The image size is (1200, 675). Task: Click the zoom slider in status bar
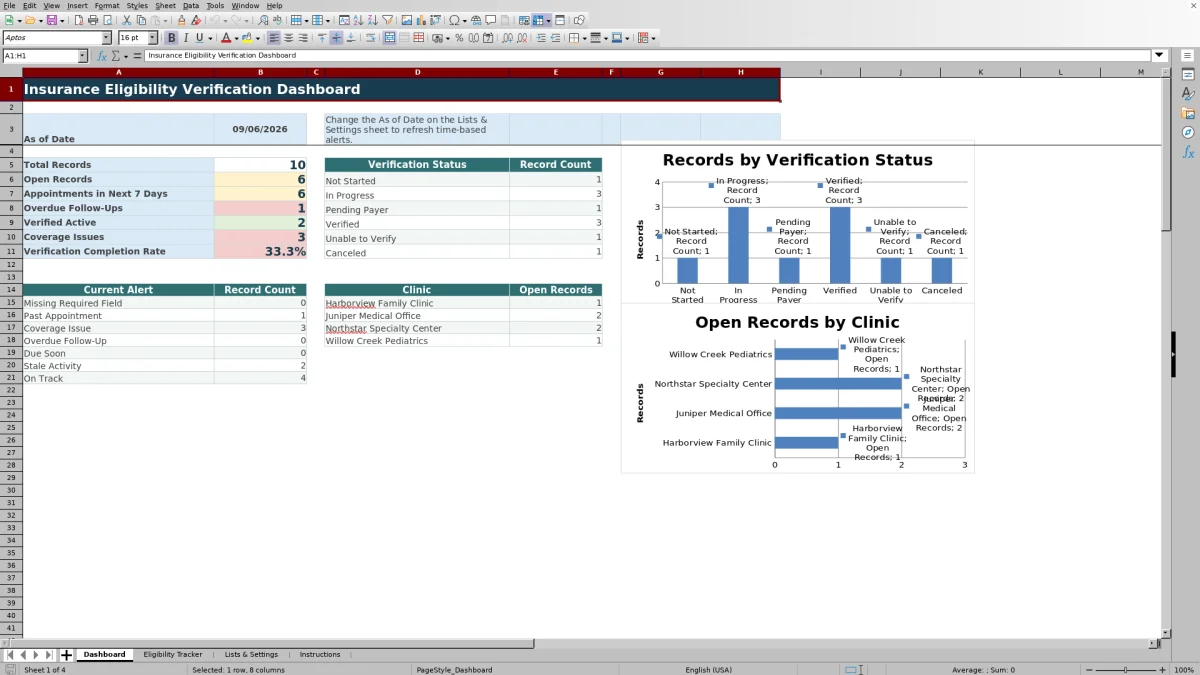pos(1125,670)
